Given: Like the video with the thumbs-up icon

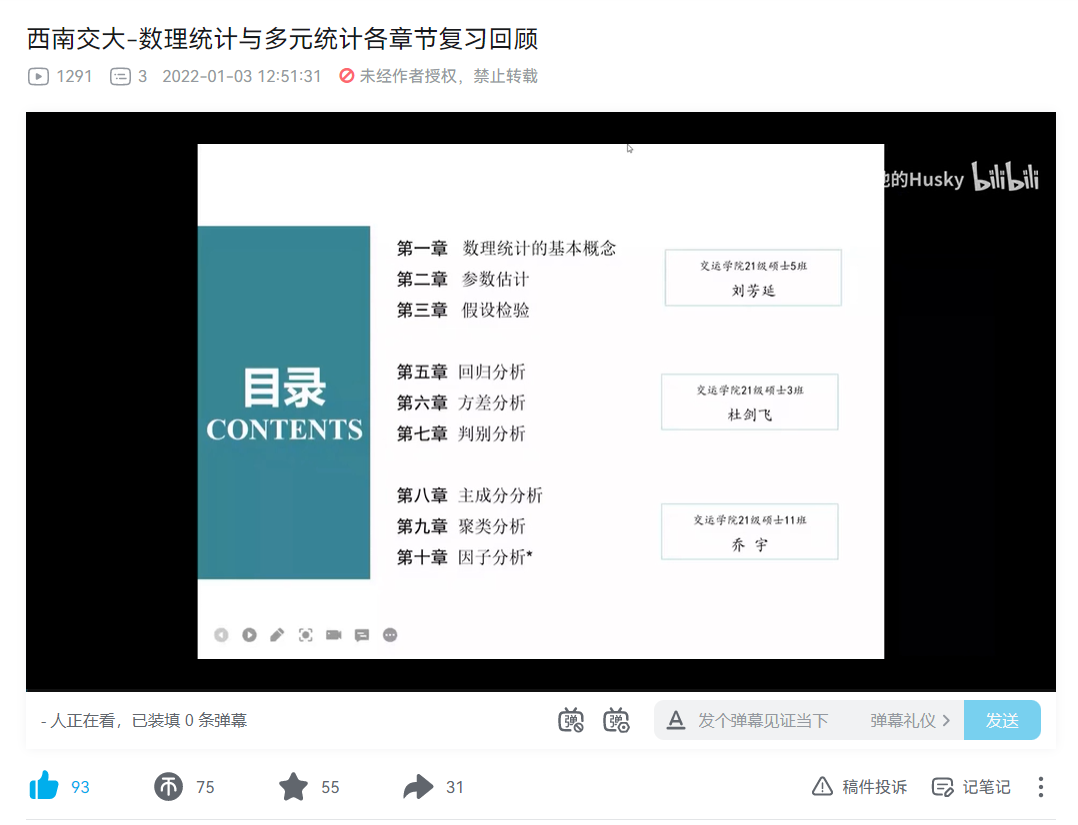Looking at the screenshot, I should click(x=45, y=787).
